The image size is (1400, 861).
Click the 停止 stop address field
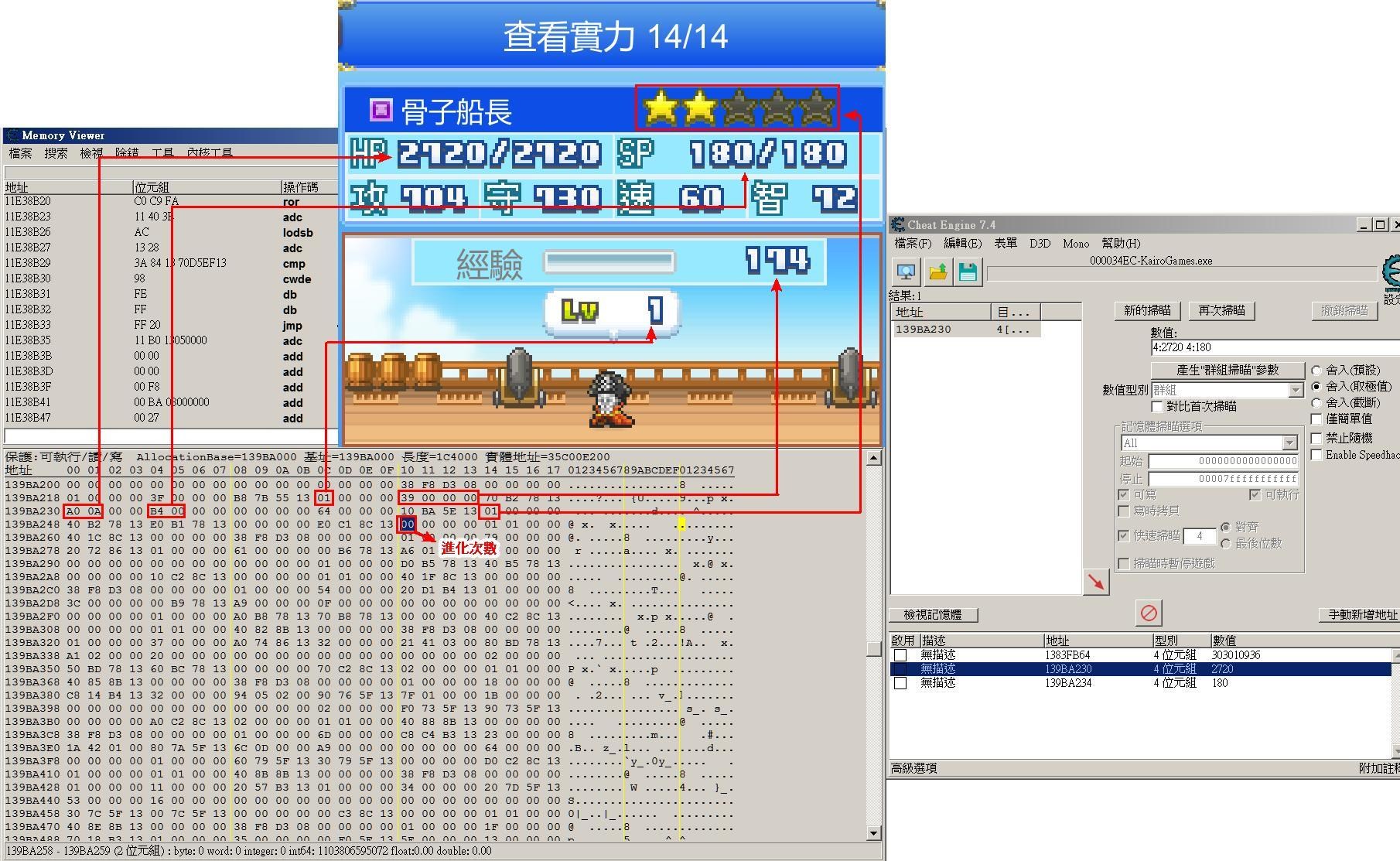(1224, 479)
